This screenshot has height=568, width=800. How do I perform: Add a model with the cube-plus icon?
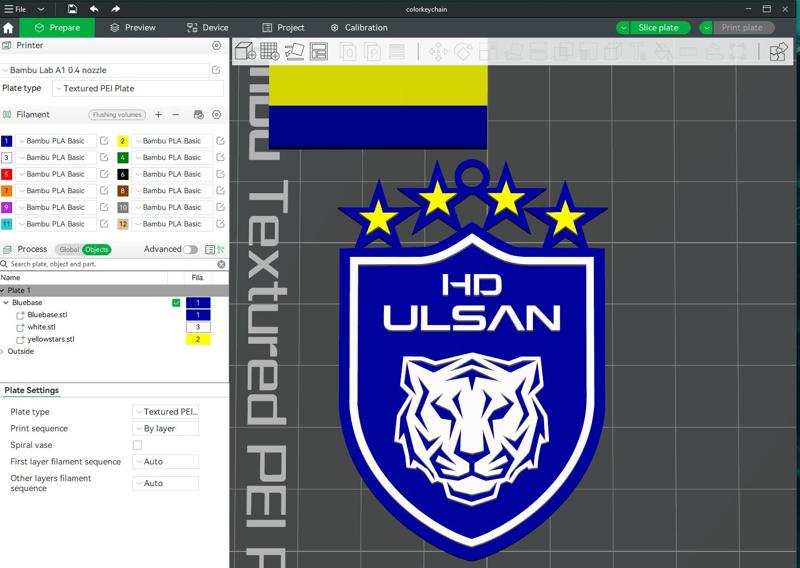click(245, 51)
